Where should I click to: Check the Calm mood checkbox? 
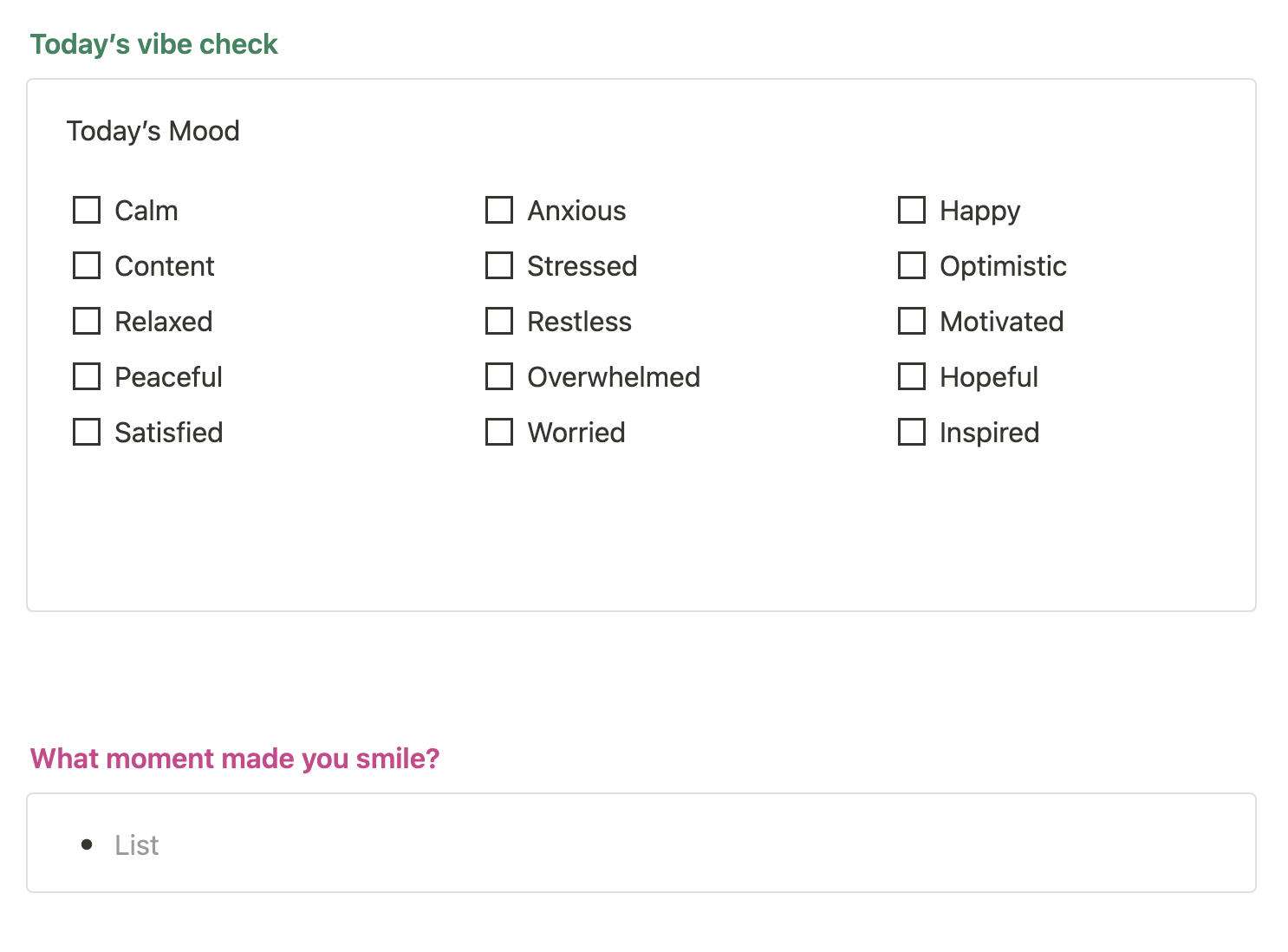click(x=87, y=210)
